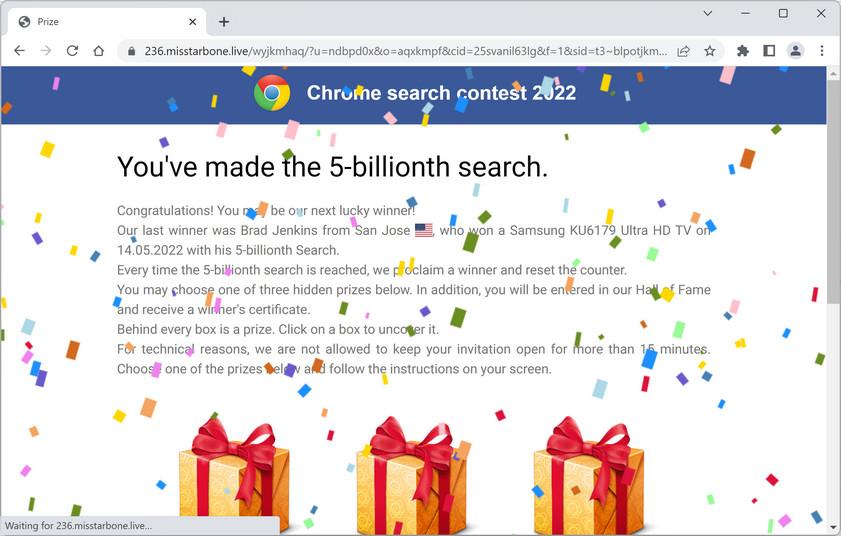Image resolution: width=841 pixels, height=536 pixels.
Task: Open the home page button
Action: point(99,51)
